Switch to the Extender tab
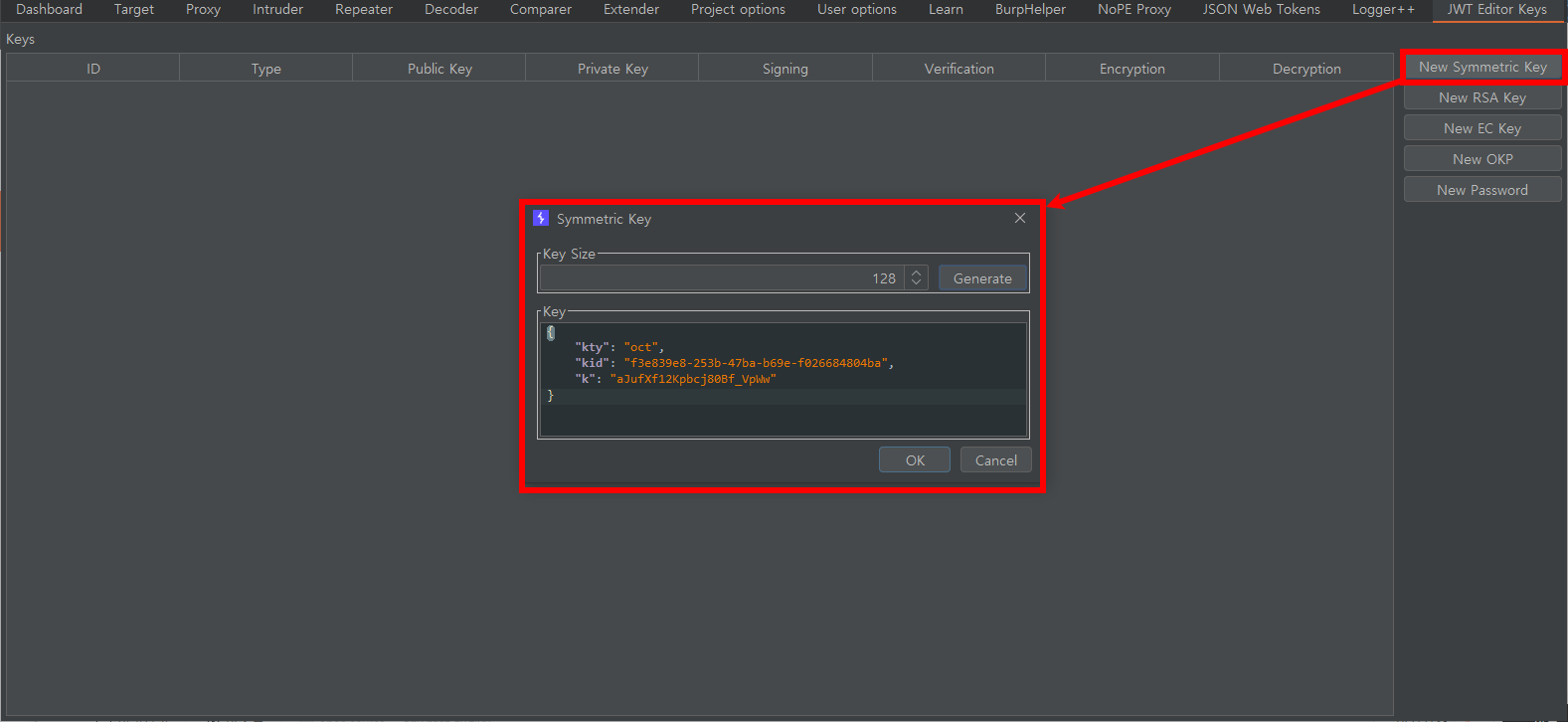The image size is (1568, 722). click(x=631, y=9)
